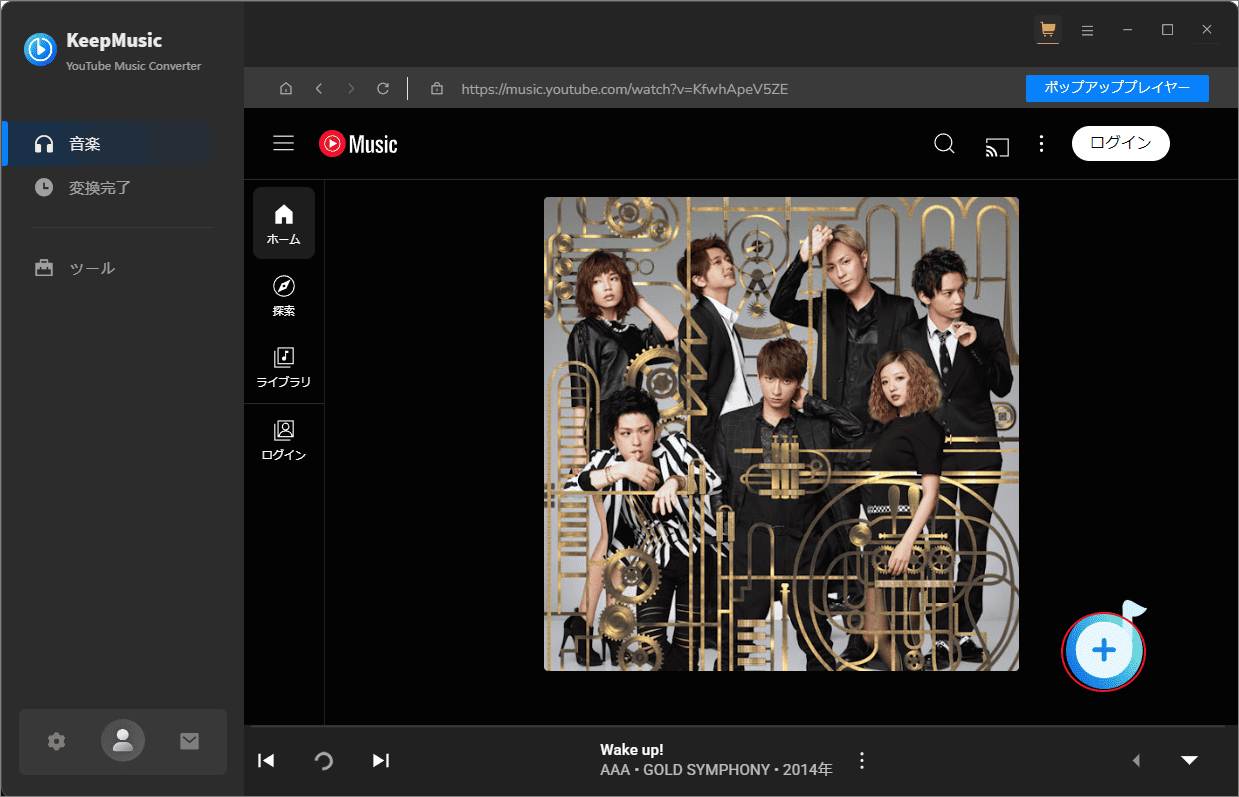Click the user profile avatar icon
Image resolution: width=1239 pixels, height=797 pixels.
tap(123, 740)
